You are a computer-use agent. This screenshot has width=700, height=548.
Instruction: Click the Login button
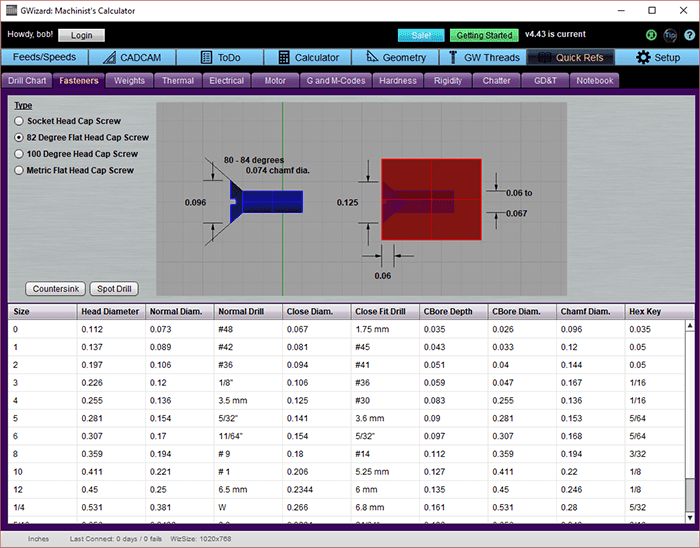pyautogui.click(x=81, y=35)
